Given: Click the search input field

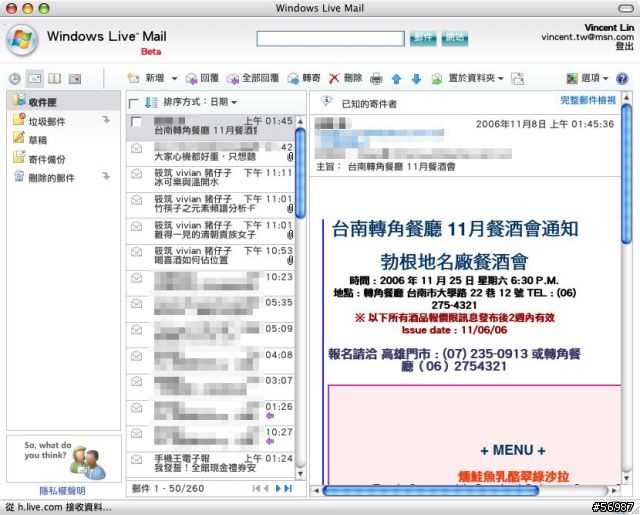Looking at the screenshot, I should pyautogui.click(x=331, y=39).
